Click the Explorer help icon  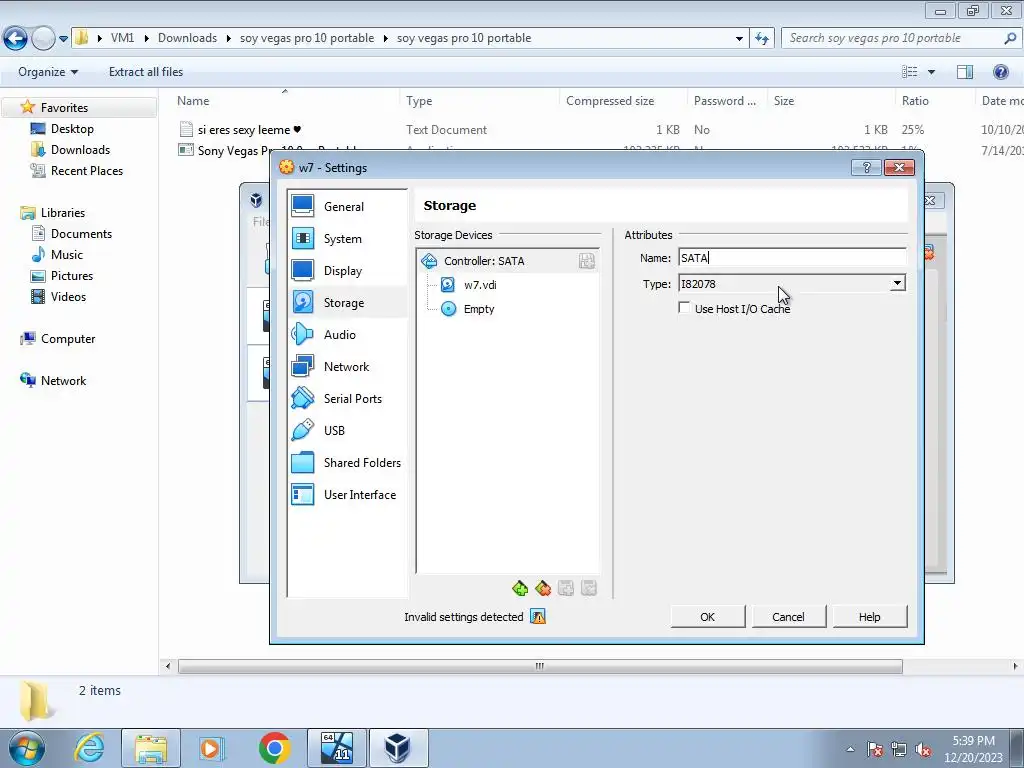click(x=1000, y=72)
